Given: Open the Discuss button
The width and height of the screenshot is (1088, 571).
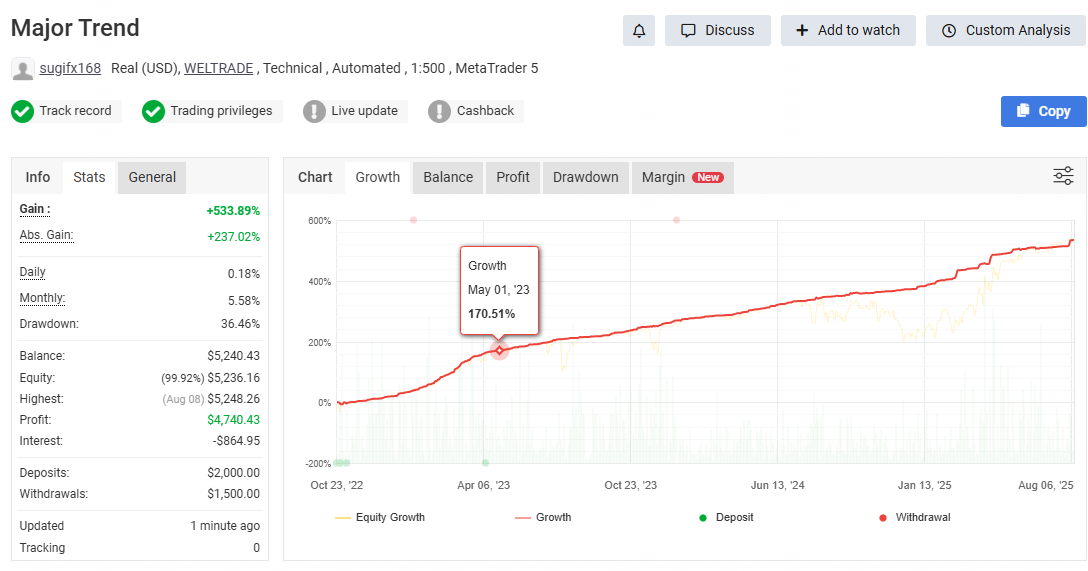Looking at the screenshot, I should point(717,31).
